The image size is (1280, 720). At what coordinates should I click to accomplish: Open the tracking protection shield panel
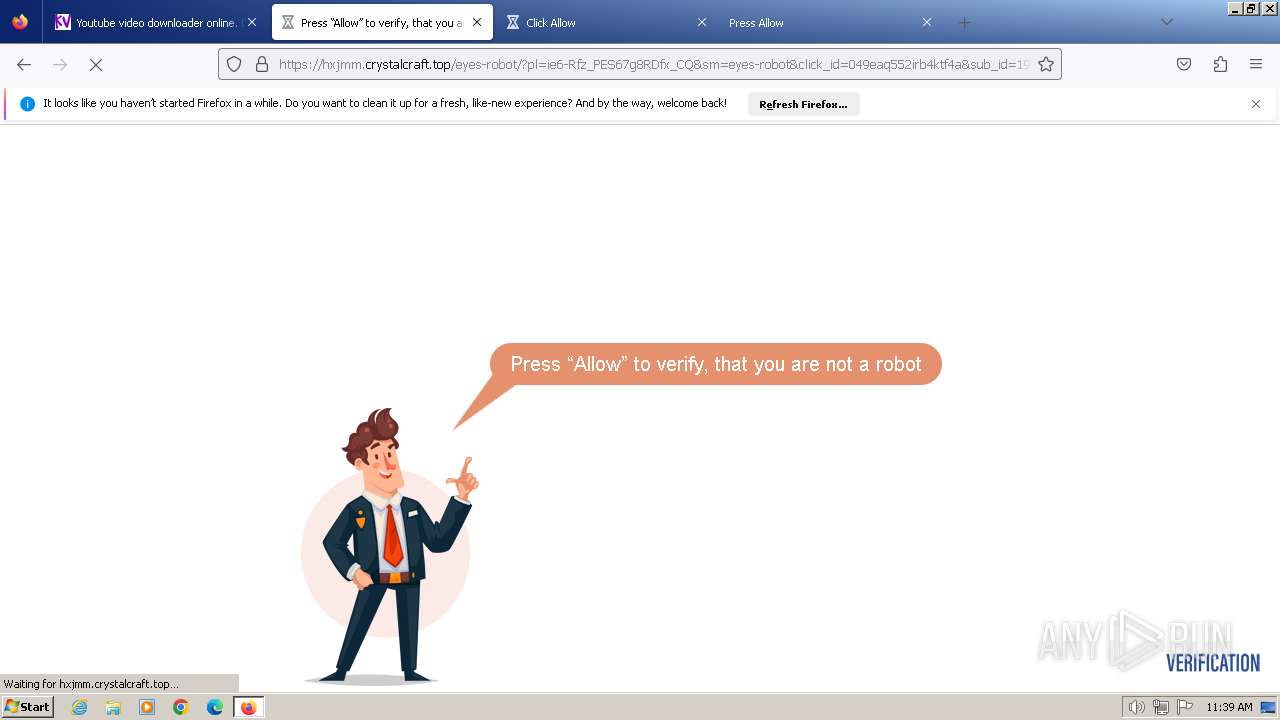point(234,64)
